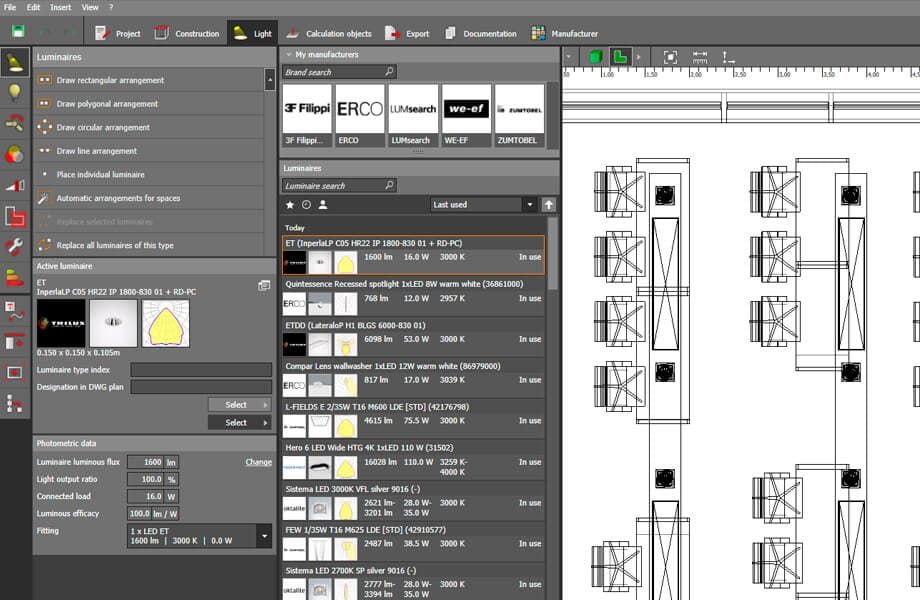The width and height of the screenshot is (920, 600).
Task: Click the green save project icon
Action: click(18, 32)
